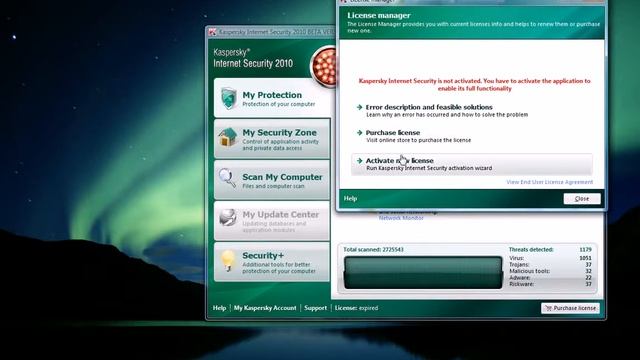Open the My Protection shield icon

coord(229,98)
